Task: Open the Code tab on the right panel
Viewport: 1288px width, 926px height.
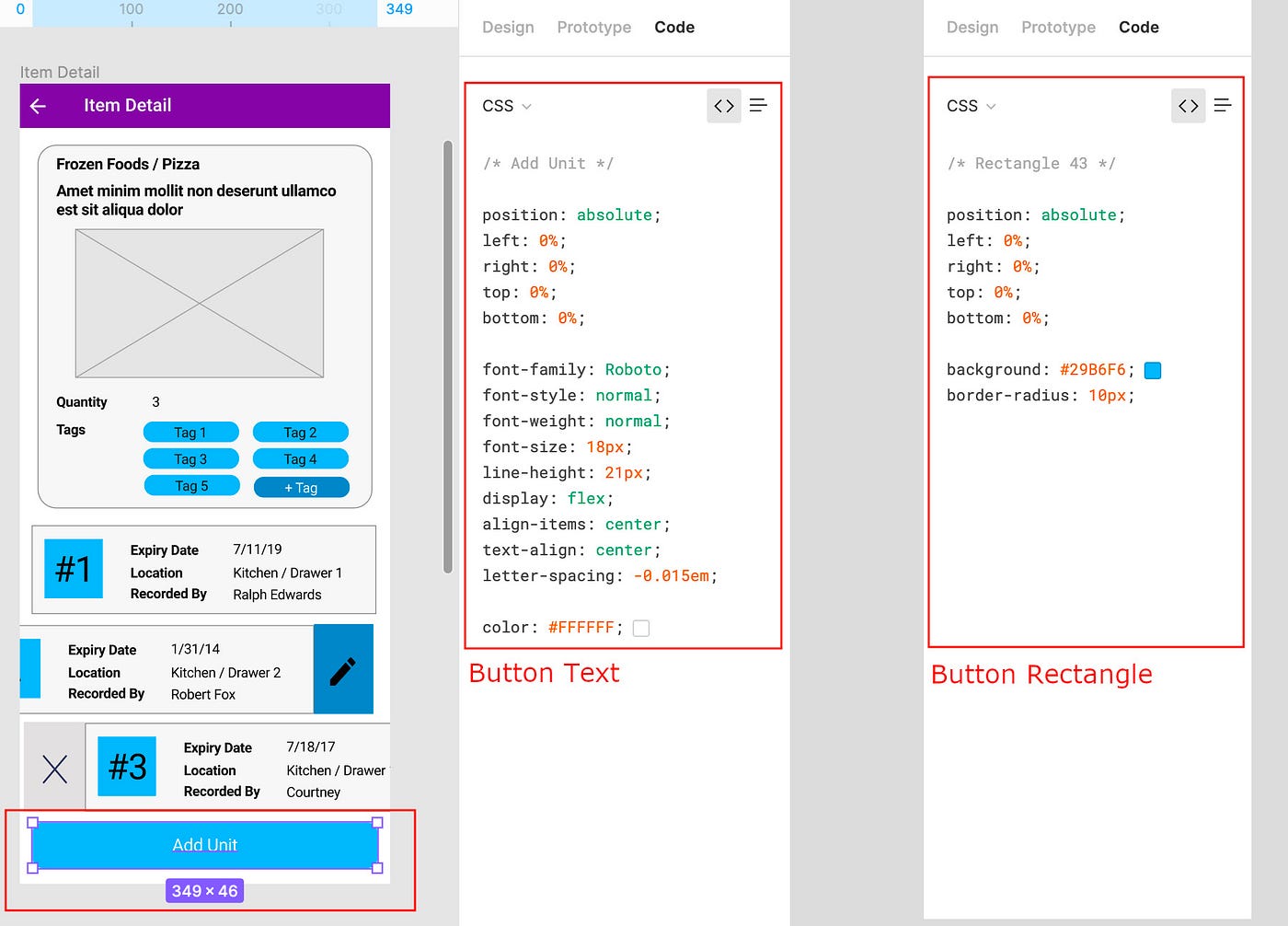Action: coord(1138,27)
